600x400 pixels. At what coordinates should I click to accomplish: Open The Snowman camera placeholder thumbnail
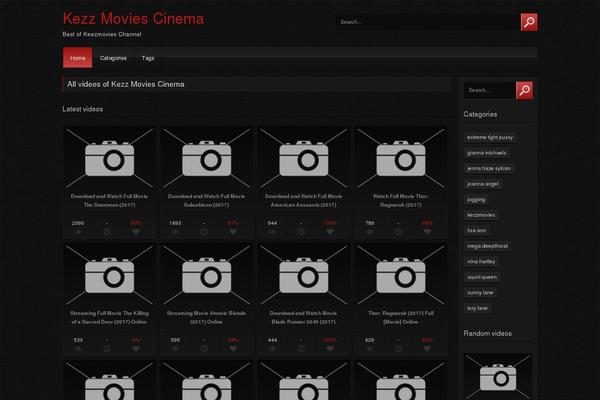click(x=109, y=158)
